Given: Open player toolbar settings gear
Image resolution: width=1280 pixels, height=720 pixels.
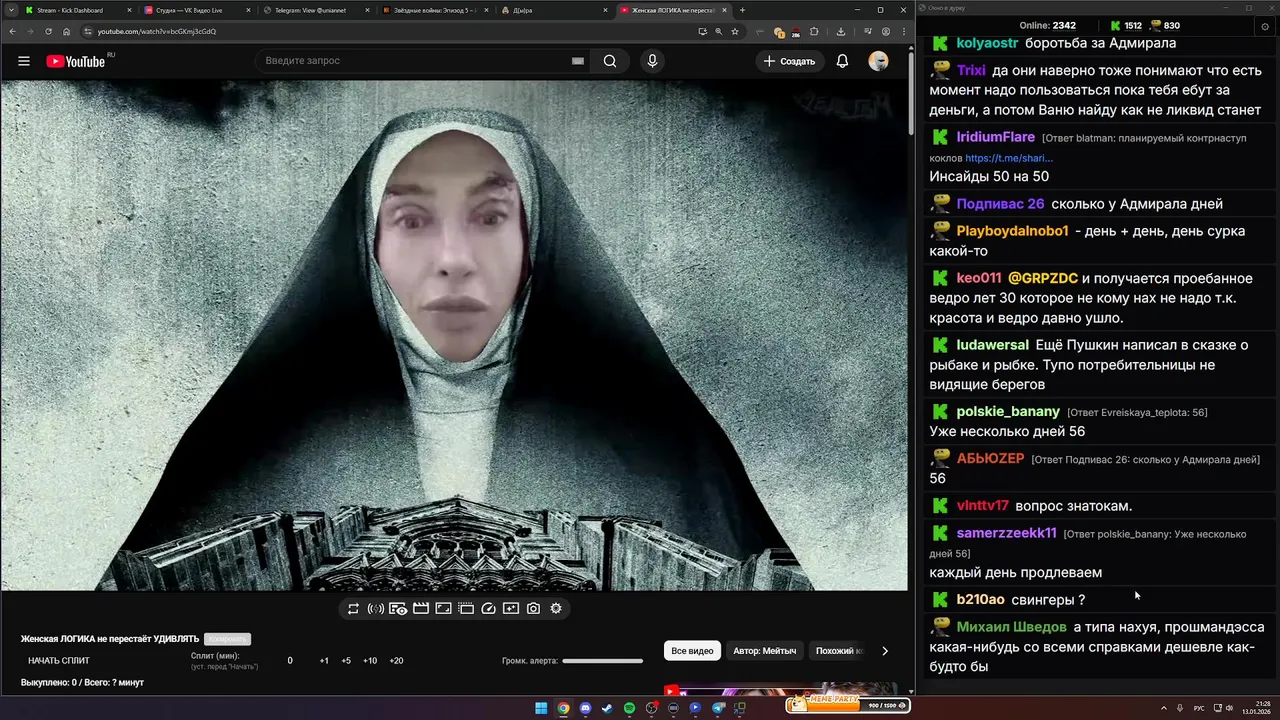Looking at the screenshot, I should [x=556, y=608].
